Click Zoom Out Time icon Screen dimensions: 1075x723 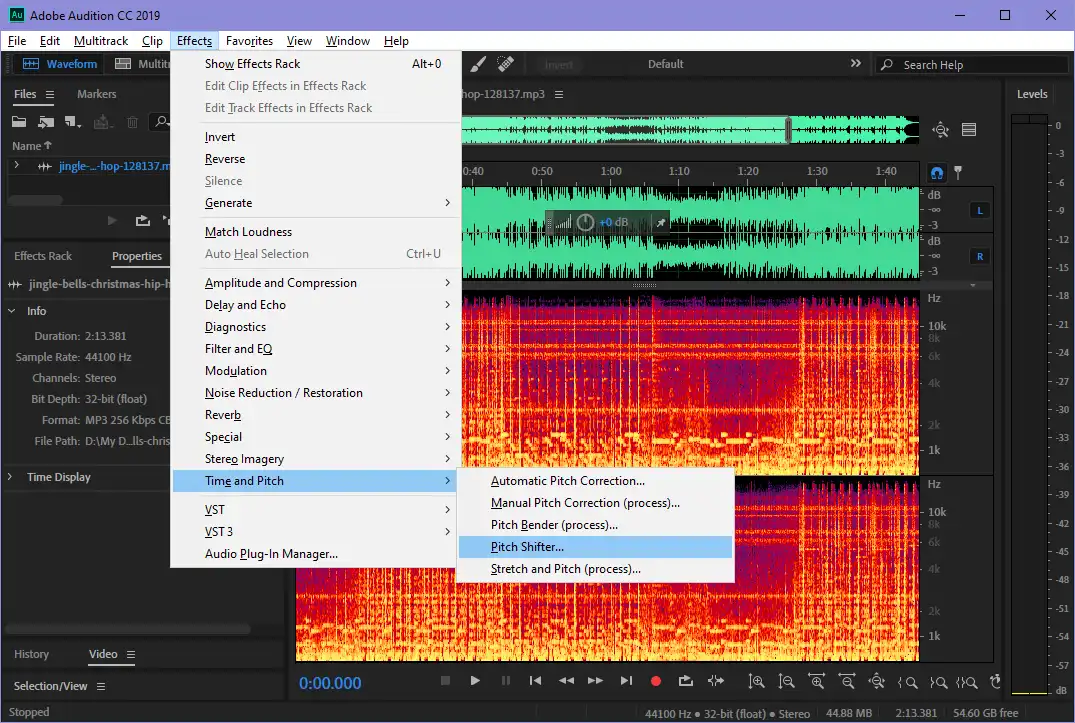pyautogui.click(x=847, y=681)
